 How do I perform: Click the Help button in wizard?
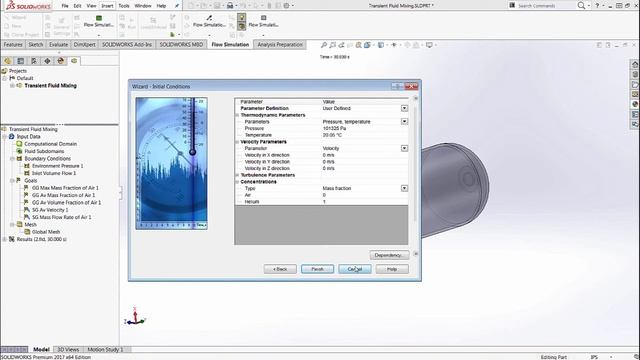point(392,269)
